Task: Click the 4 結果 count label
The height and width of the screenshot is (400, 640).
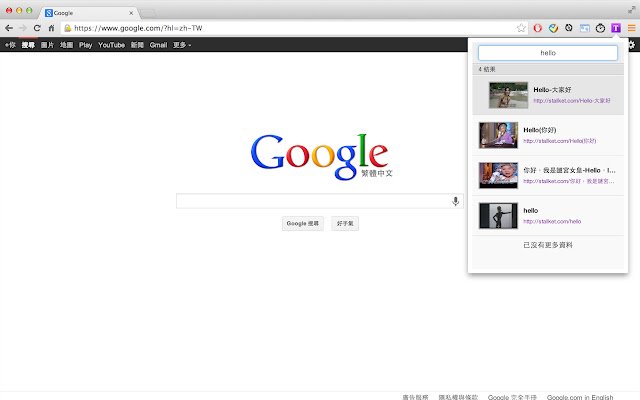Action: tap(487, 69)
